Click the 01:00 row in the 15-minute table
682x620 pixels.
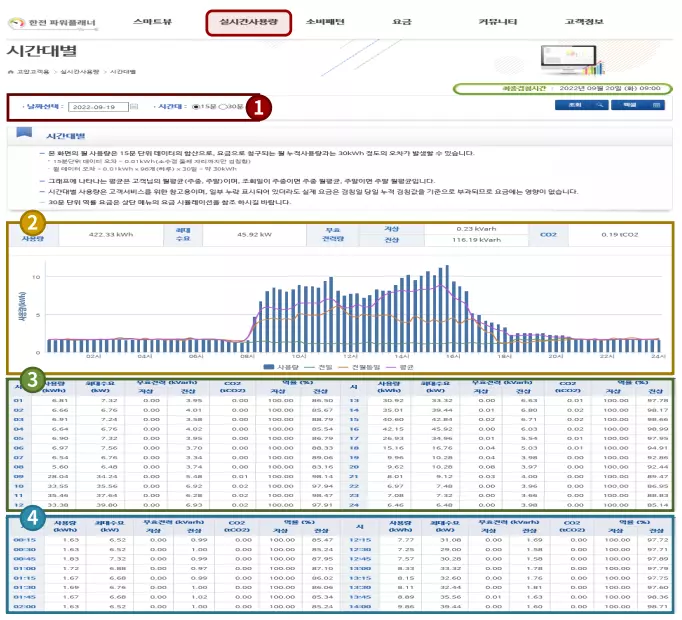coord(177,569)
